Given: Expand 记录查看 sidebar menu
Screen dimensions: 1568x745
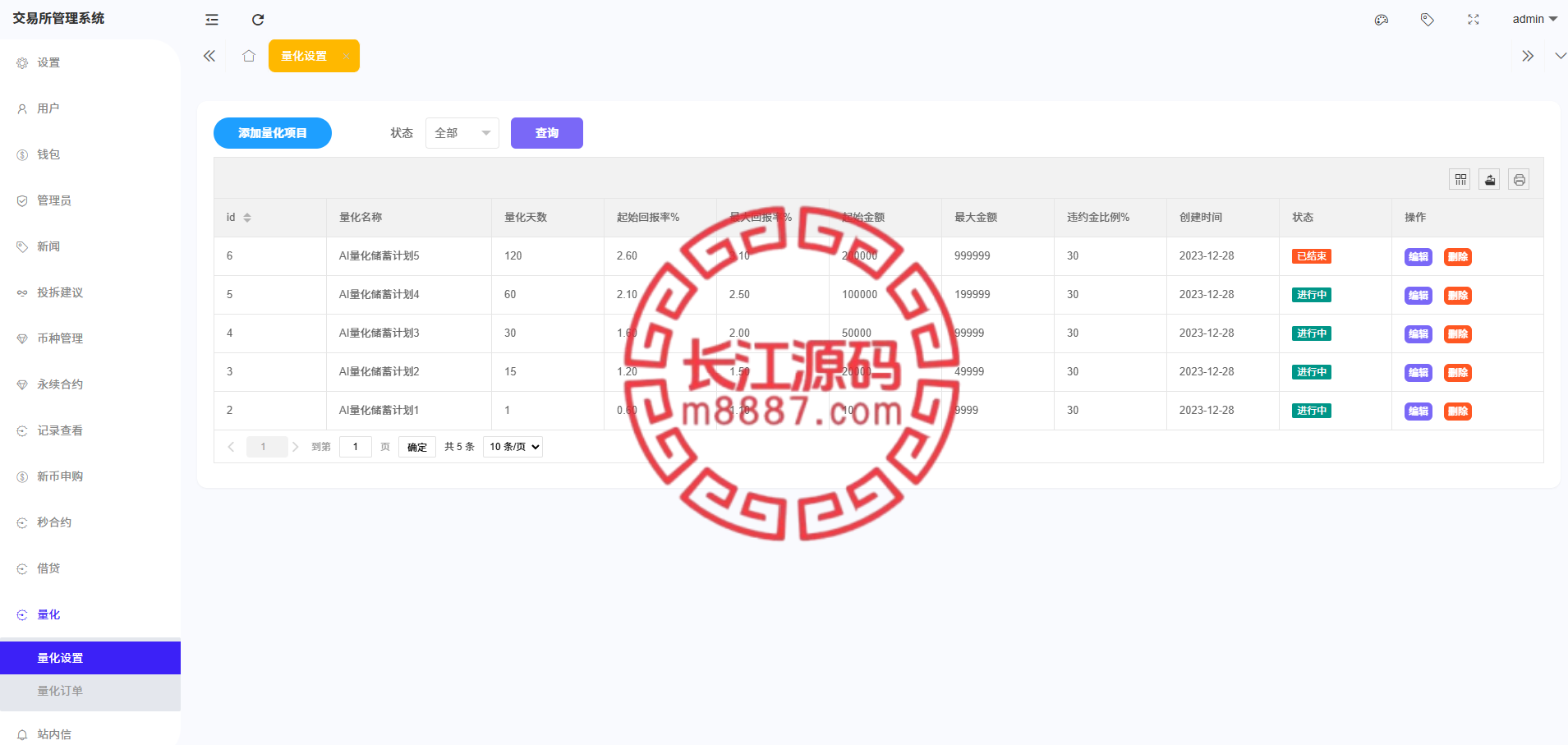Looking at the screenshot, I should [x=90, y=430].
